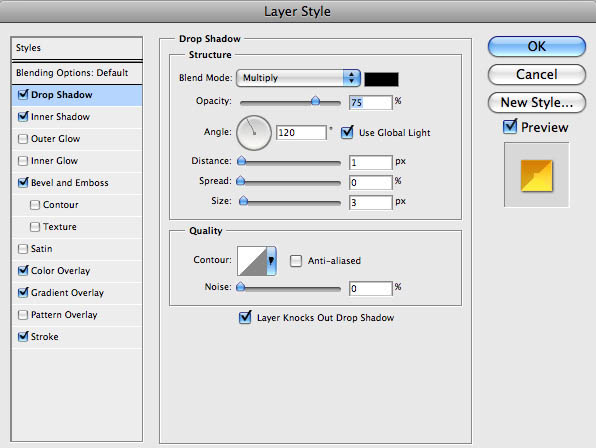This screenshot has height=448, width=596.
Task: Click the Cancel button
Action: pyautogui.click(x=536, y=74)
